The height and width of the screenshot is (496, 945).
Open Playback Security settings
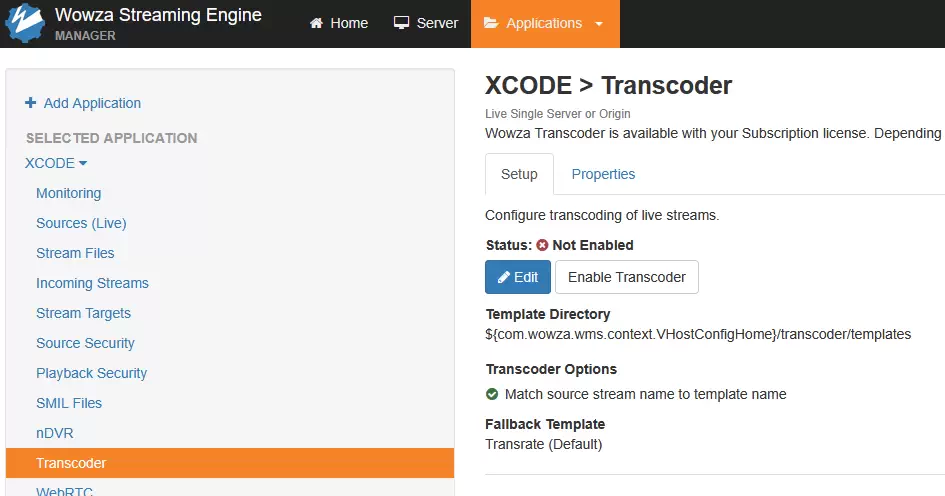92,374
